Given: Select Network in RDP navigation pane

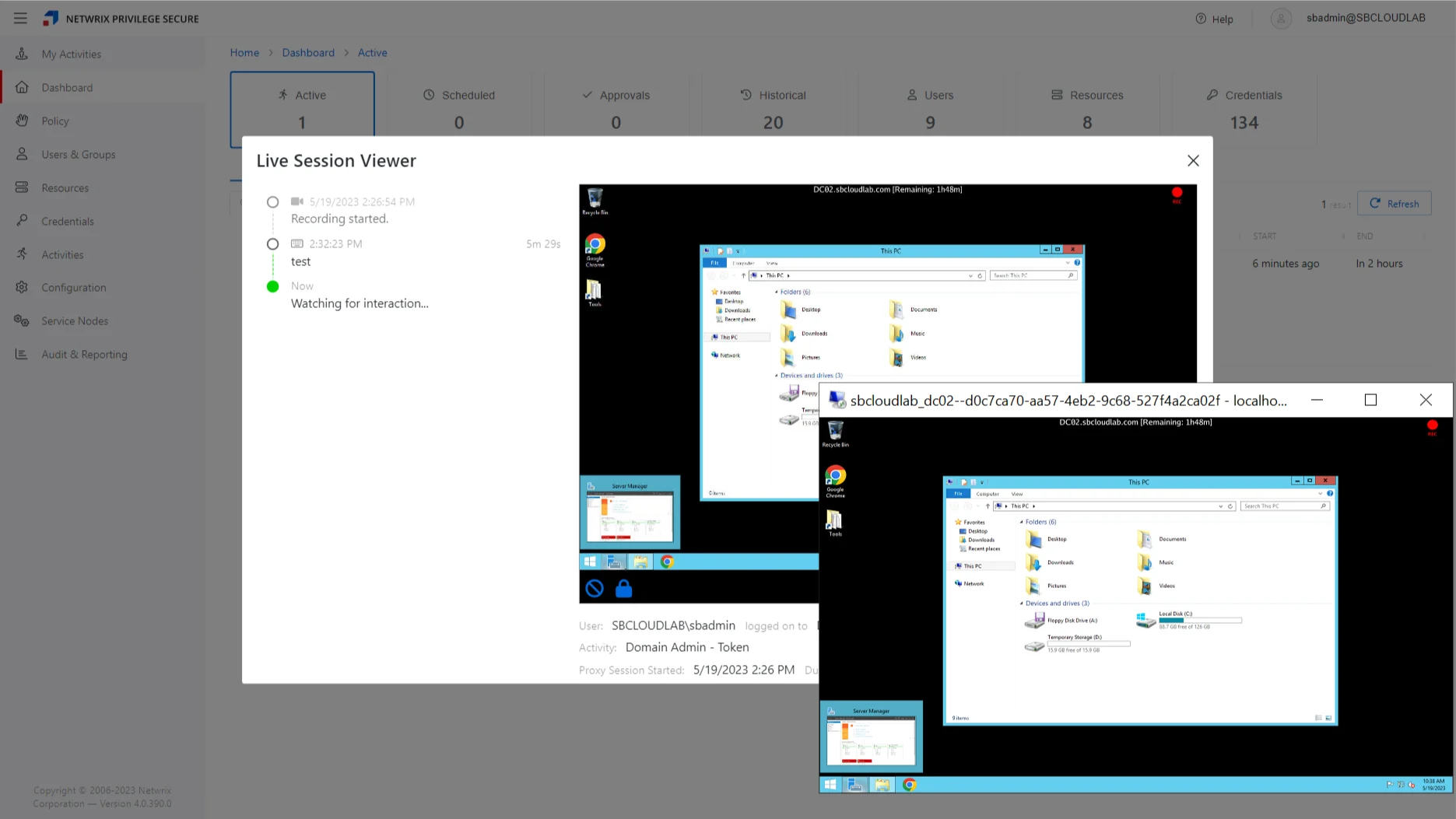Looking at the screenshot, I should [x=969, y=583].
